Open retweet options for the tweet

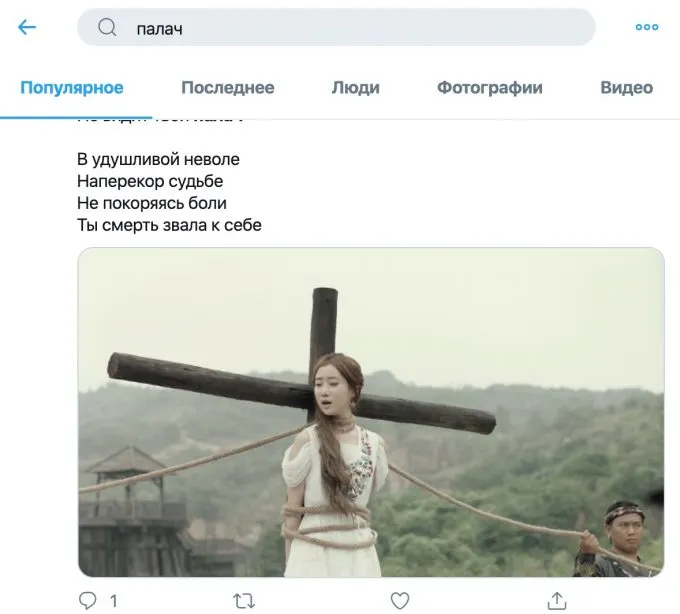coord(243,600)
